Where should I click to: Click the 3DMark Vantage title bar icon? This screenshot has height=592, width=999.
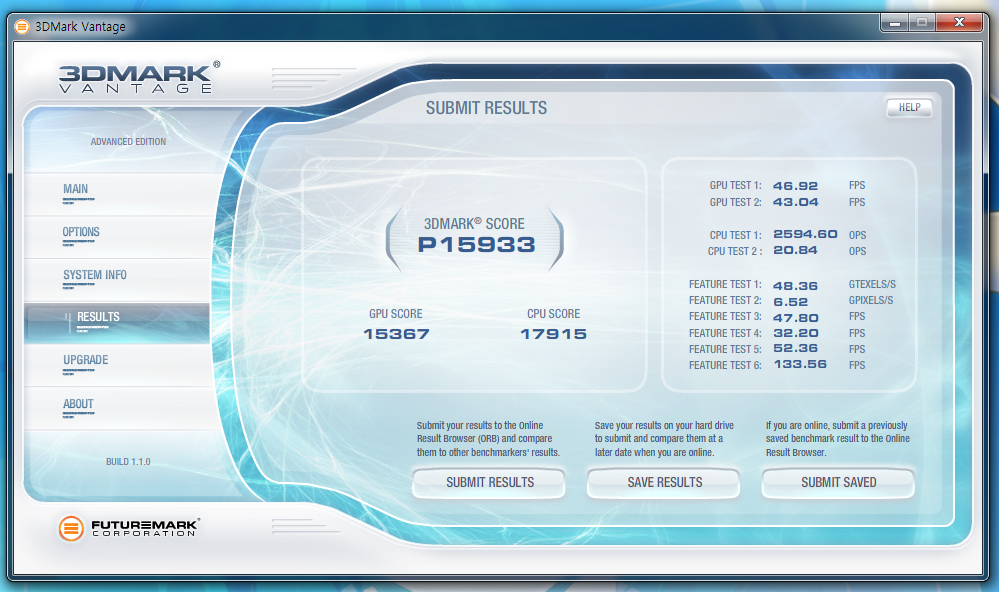pos(22,27)
